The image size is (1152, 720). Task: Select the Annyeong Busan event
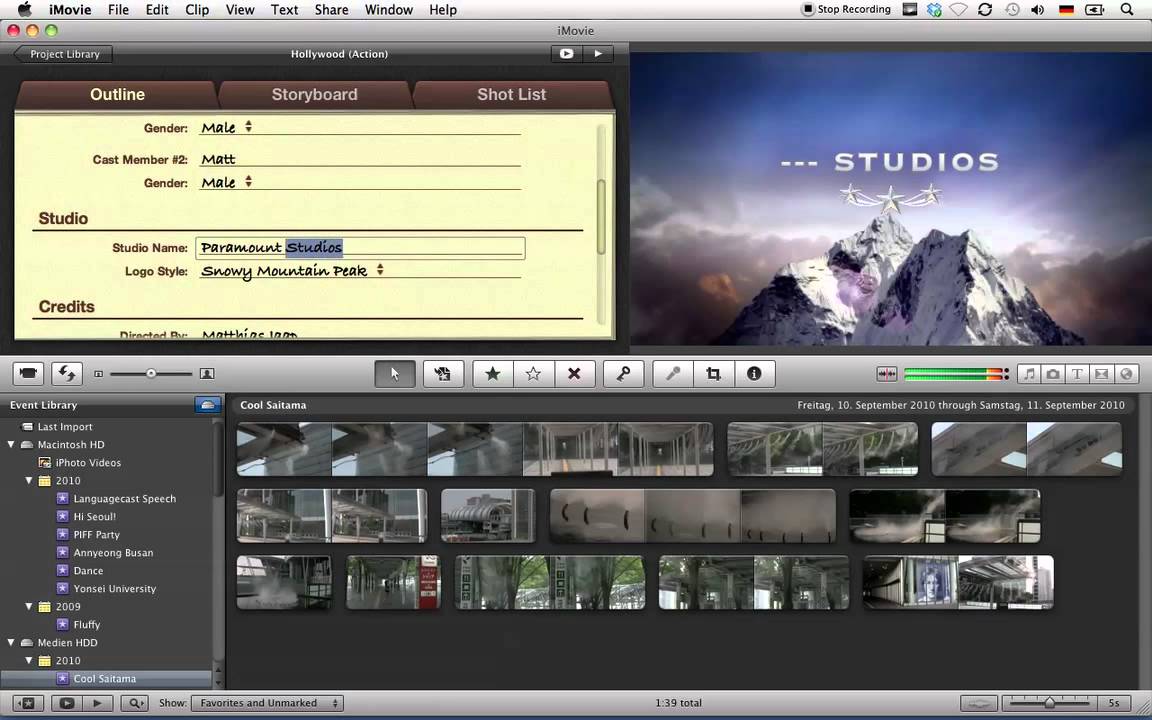click(113, 552)
